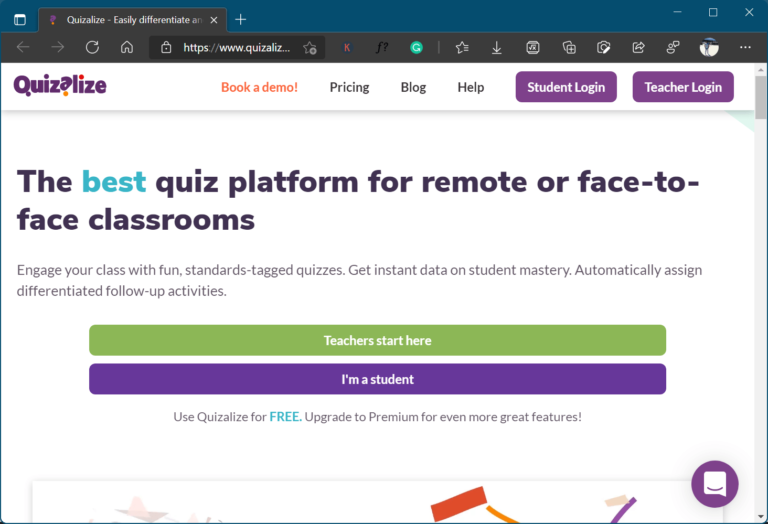Open the feedback icon in toolbar

[x=673, y=48]
